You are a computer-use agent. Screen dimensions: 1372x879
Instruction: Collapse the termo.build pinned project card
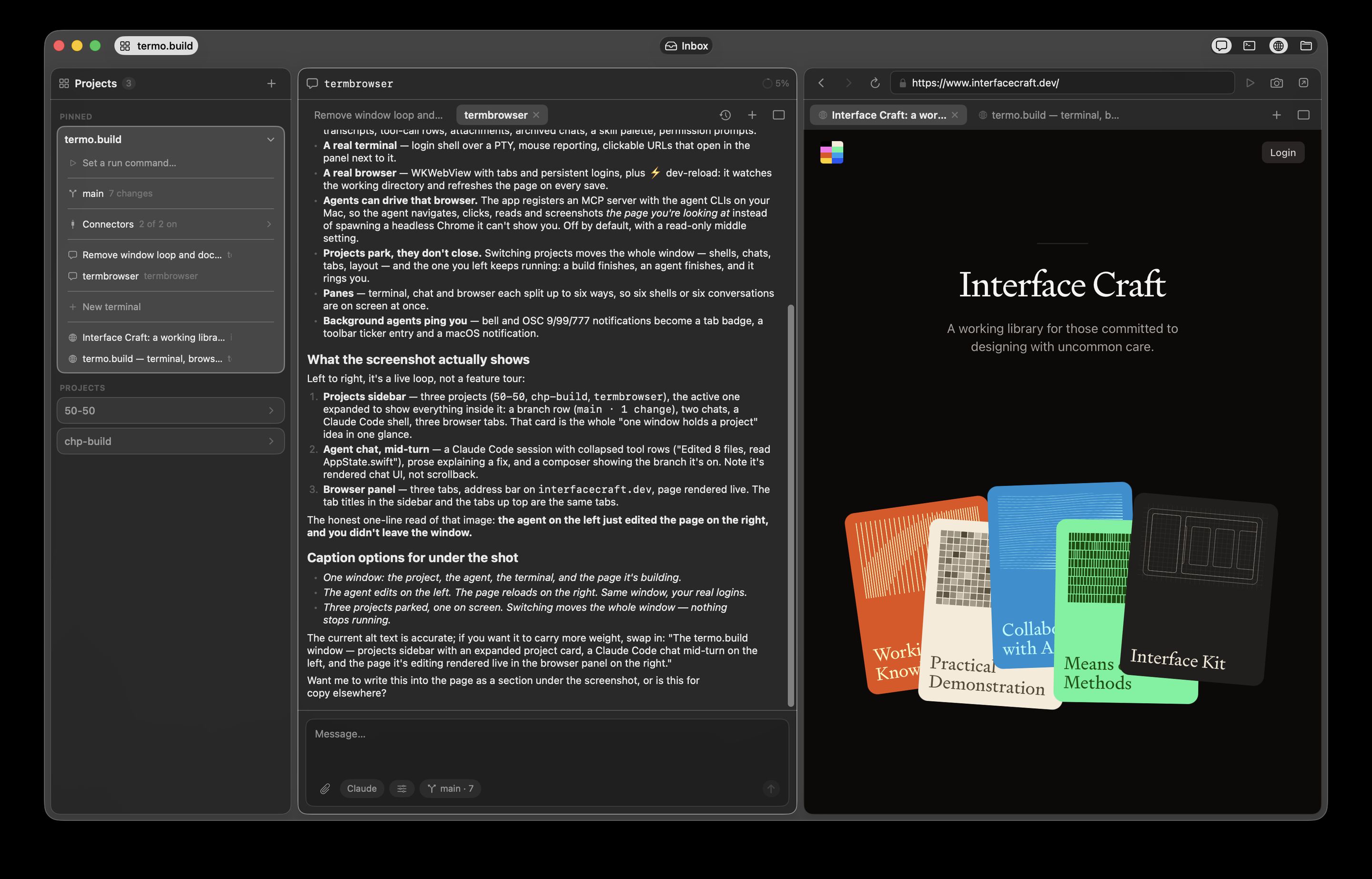pos(271,139)
